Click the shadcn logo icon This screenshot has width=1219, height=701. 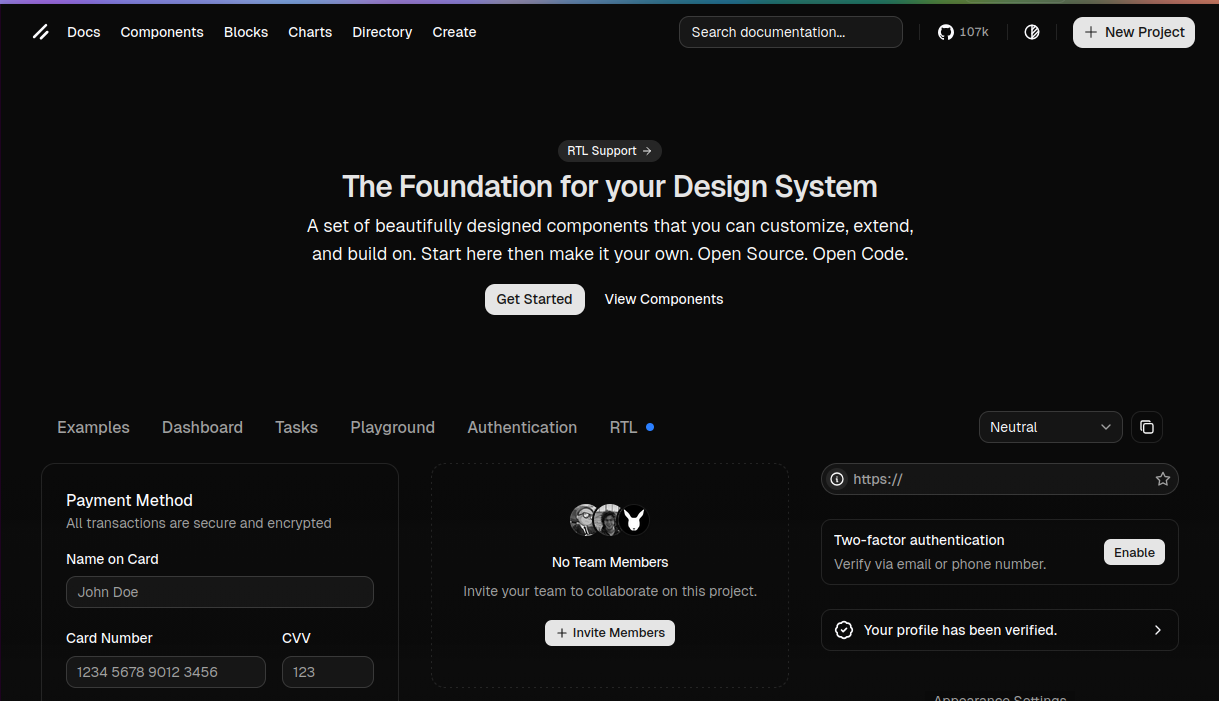click(x=40, y=32)
